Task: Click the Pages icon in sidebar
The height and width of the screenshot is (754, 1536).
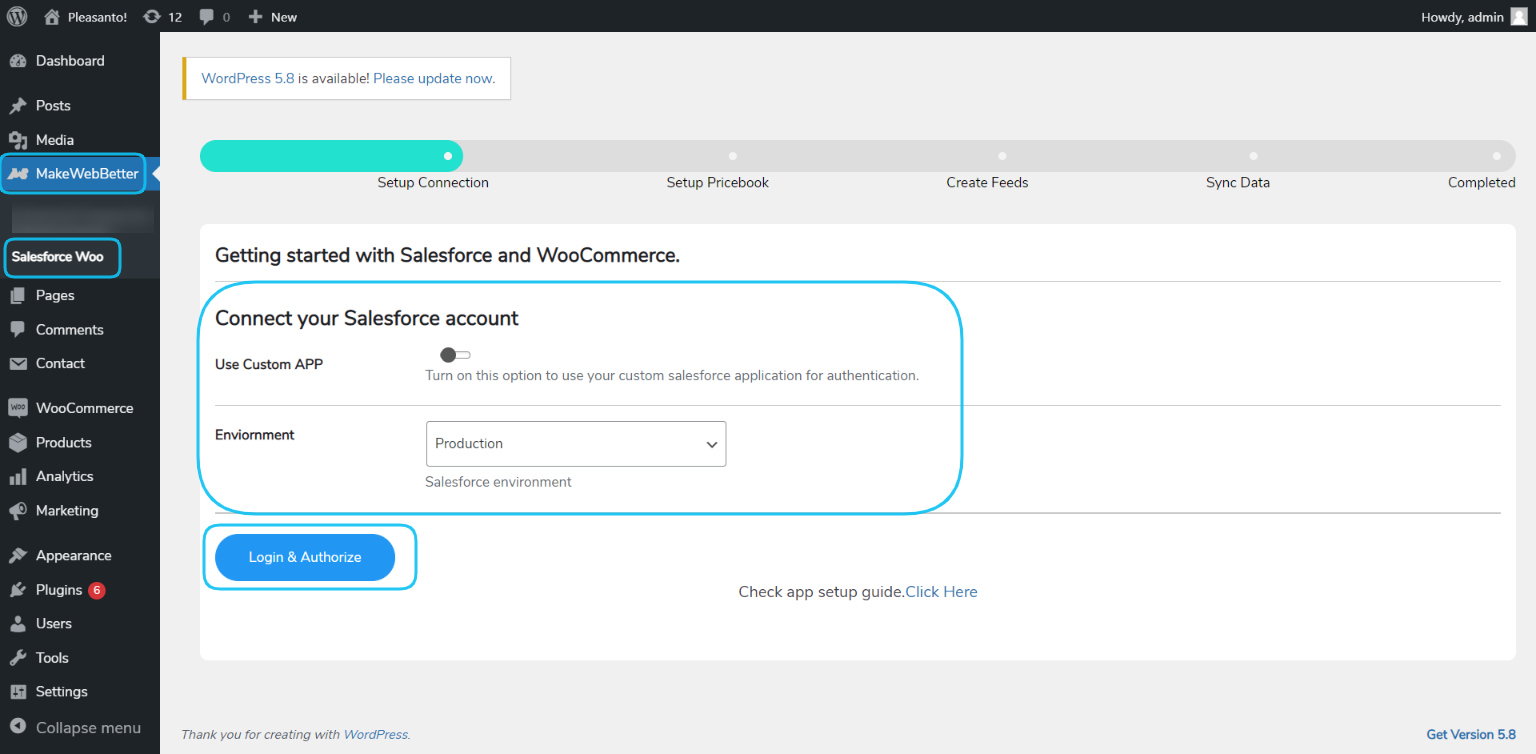Action: click(x=18, y=295)
